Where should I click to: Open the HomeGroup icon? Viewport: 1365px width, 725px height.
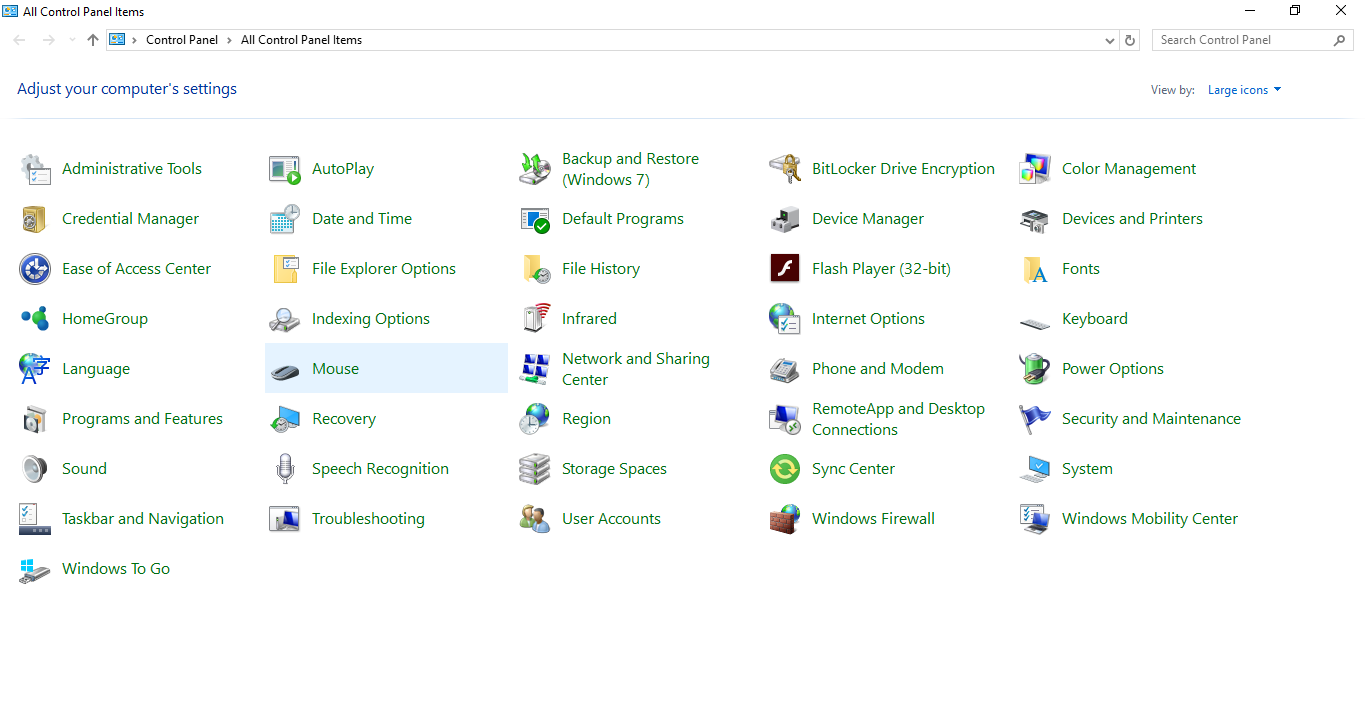pos(35,319)
